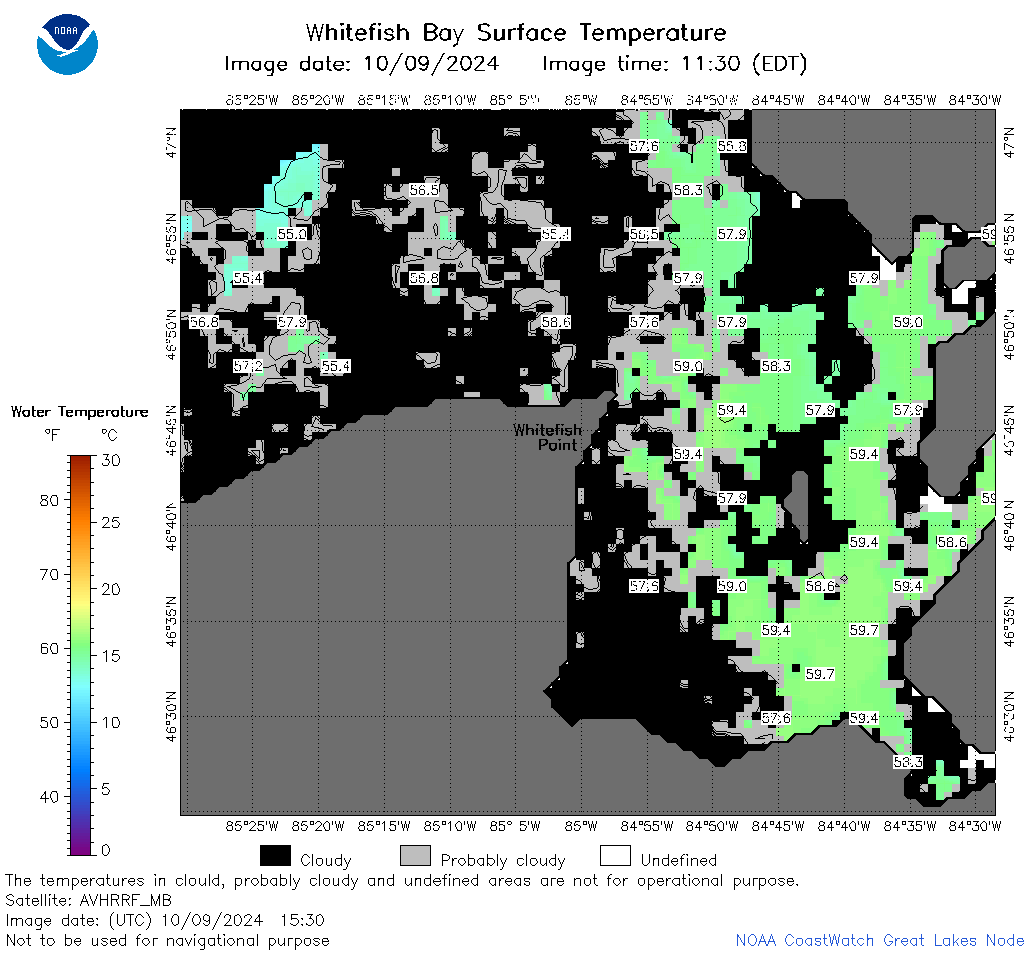
Task: Click the 57.2 temperature label on map
Action: pos(248,366)
